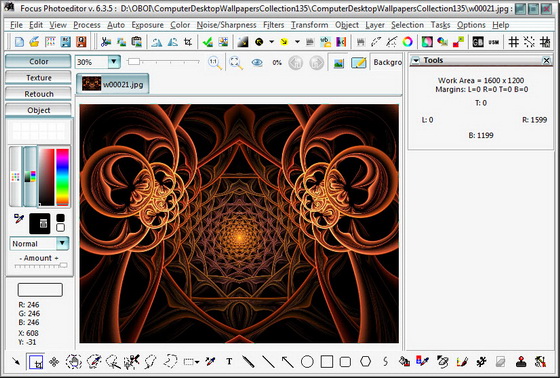
Task: Select the rounded rectangle shape tool
Action: point(345,362)
